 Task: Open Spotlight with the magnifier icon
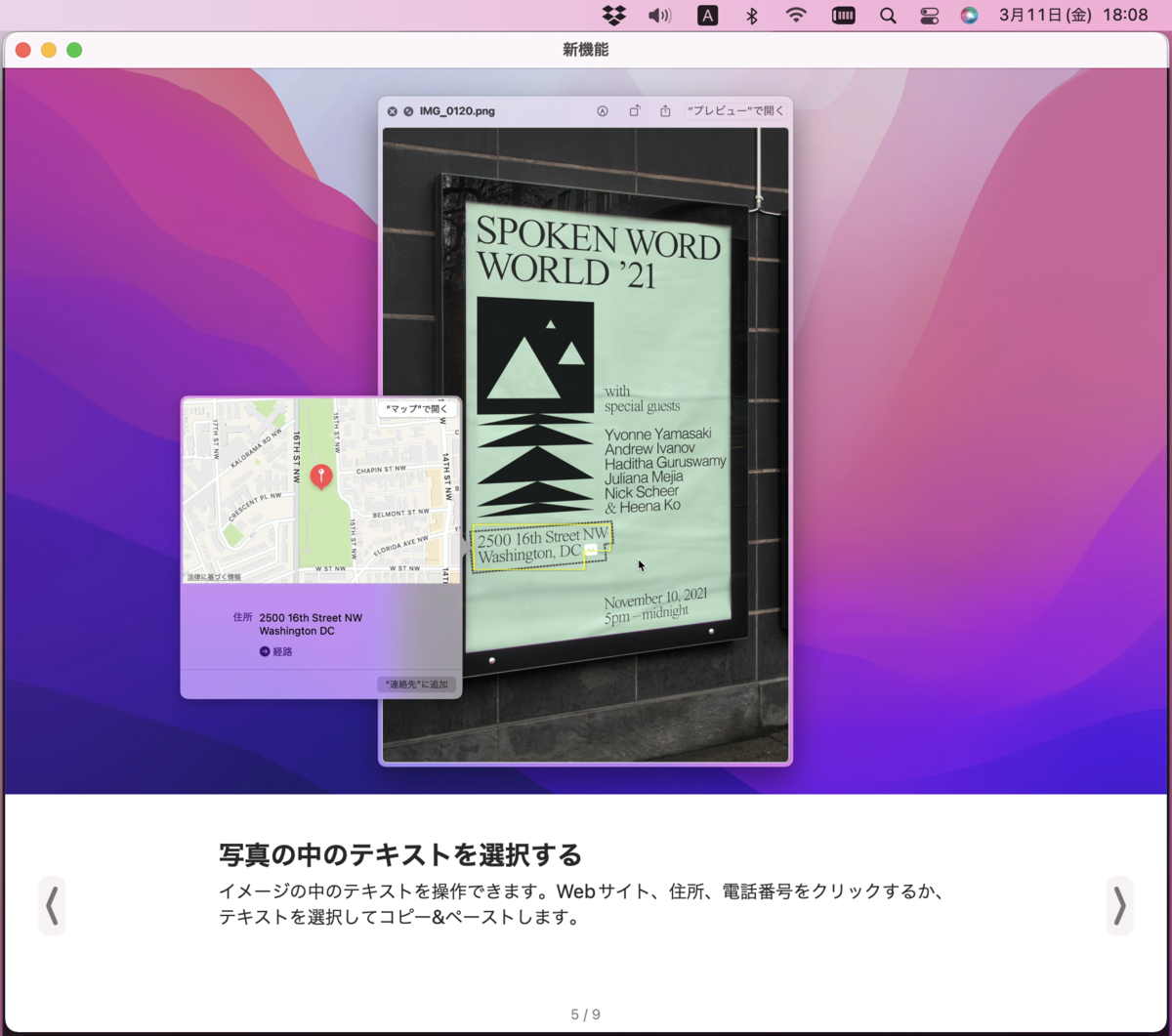(x=887, y=15)
